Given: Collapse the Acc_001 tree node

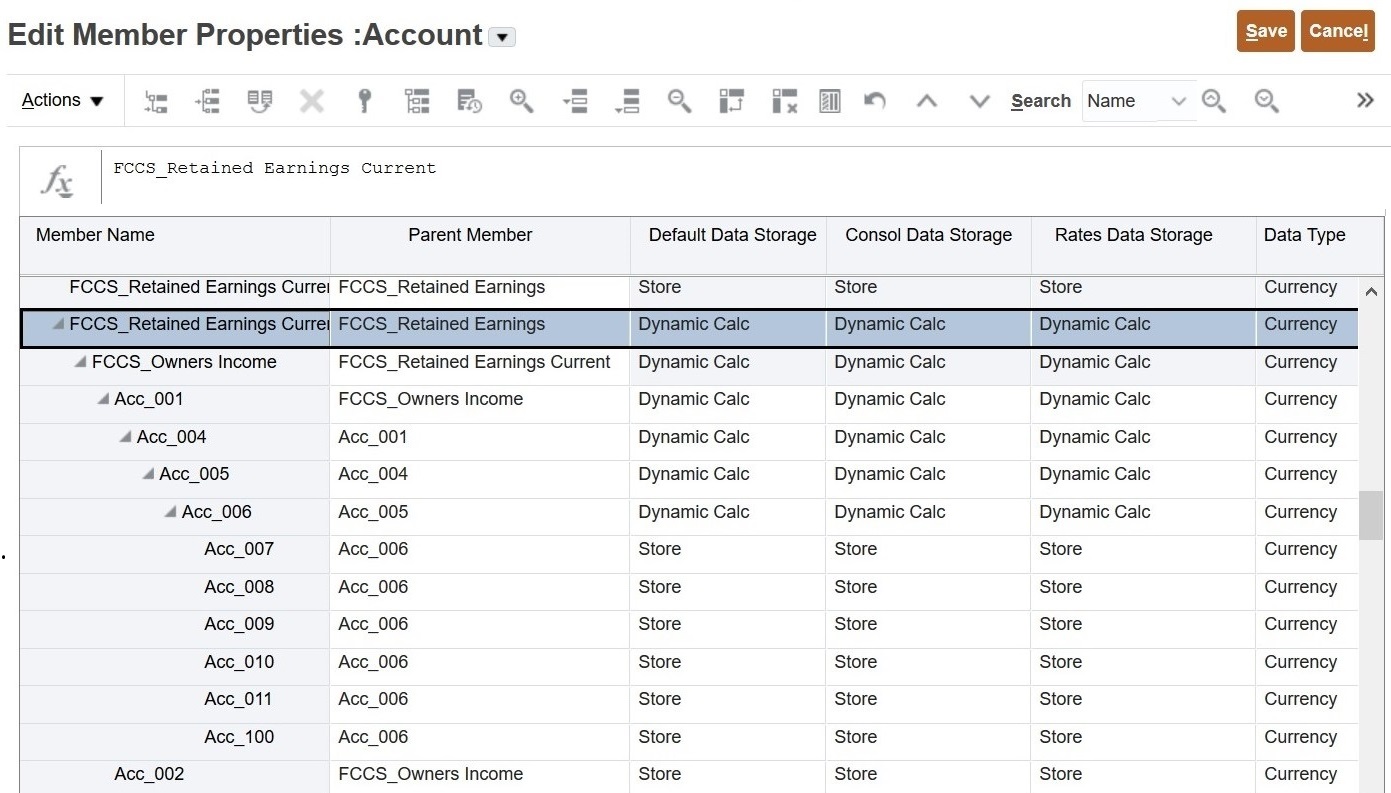Looking at the screenshot, I should [x=103, y=400].
